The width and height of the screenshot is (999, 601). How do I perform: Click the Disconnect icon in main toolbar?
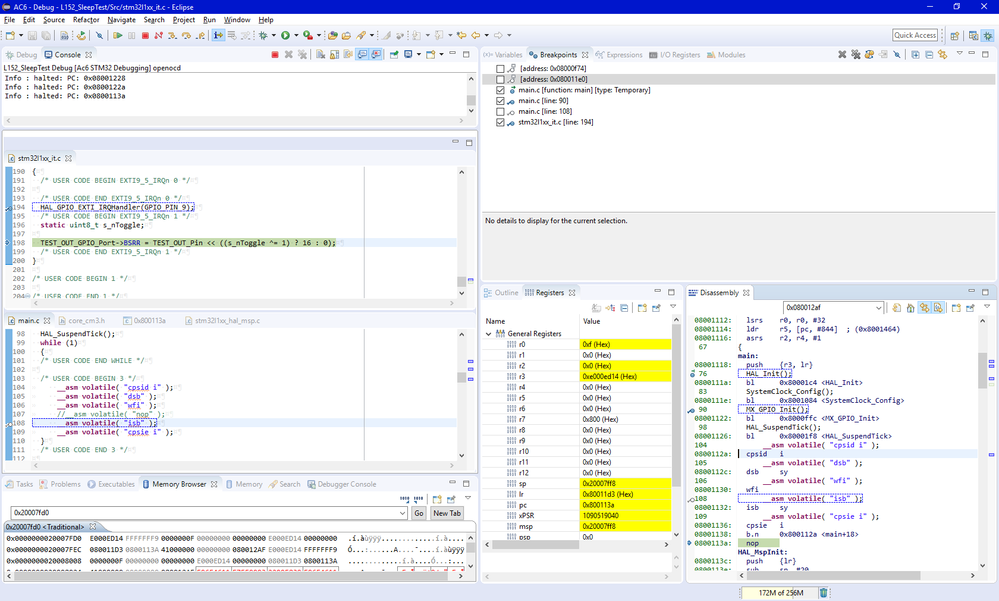coord(159,36)
